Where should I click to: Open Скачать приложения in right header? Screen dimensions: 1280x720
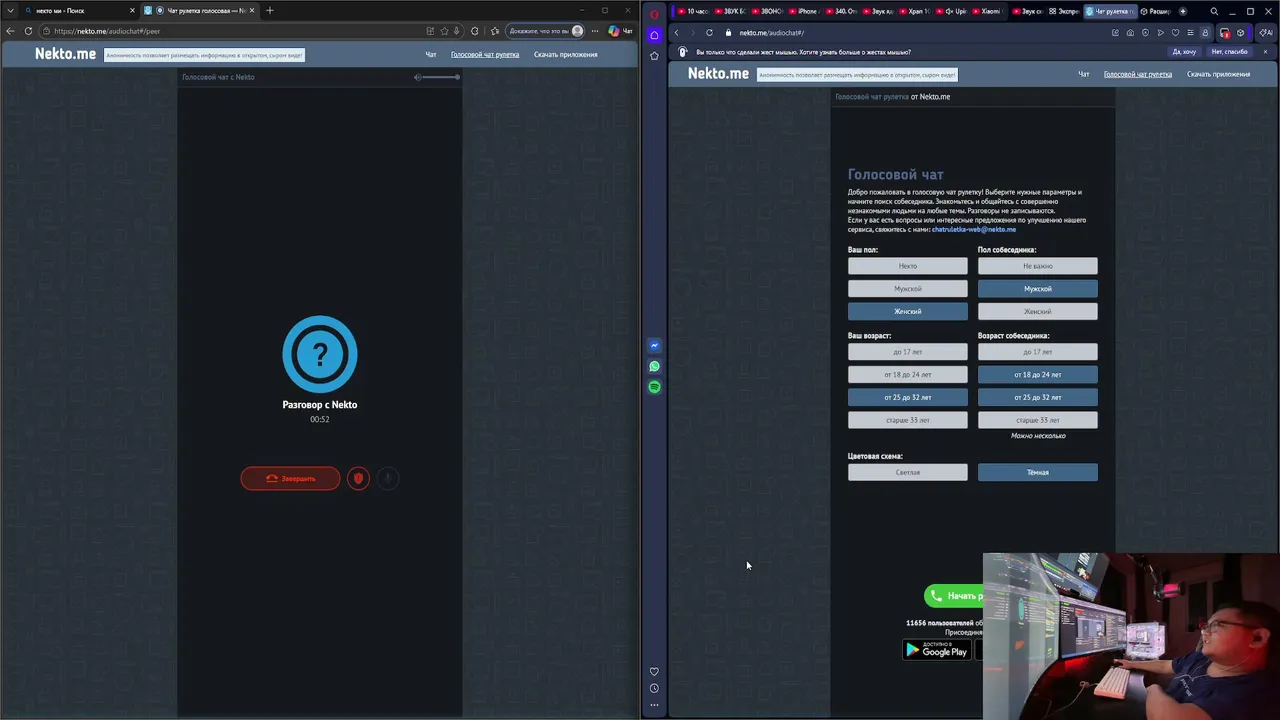point(1218,74)
